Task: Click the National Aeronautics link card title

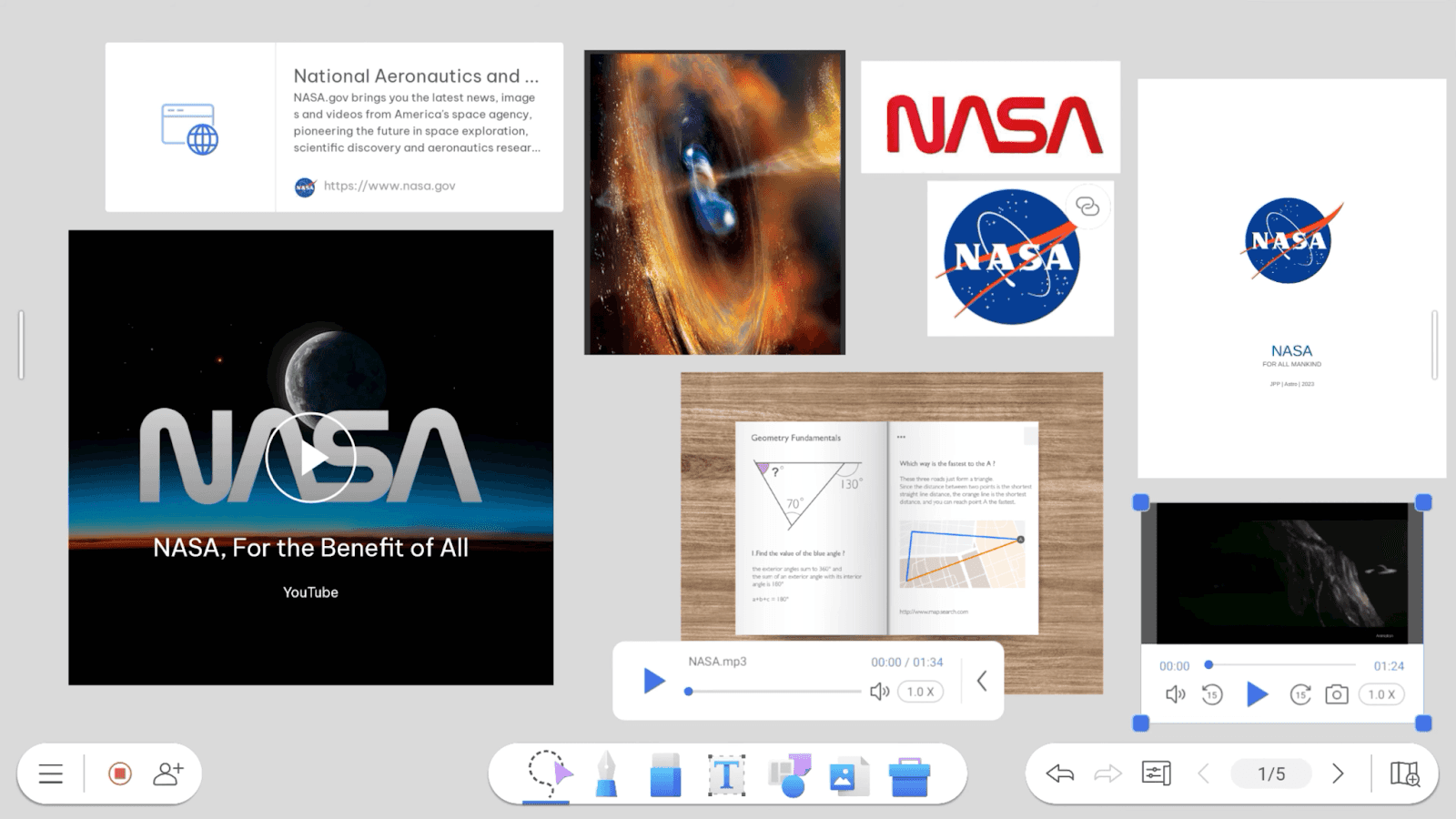Action: [x=416, y=76]
